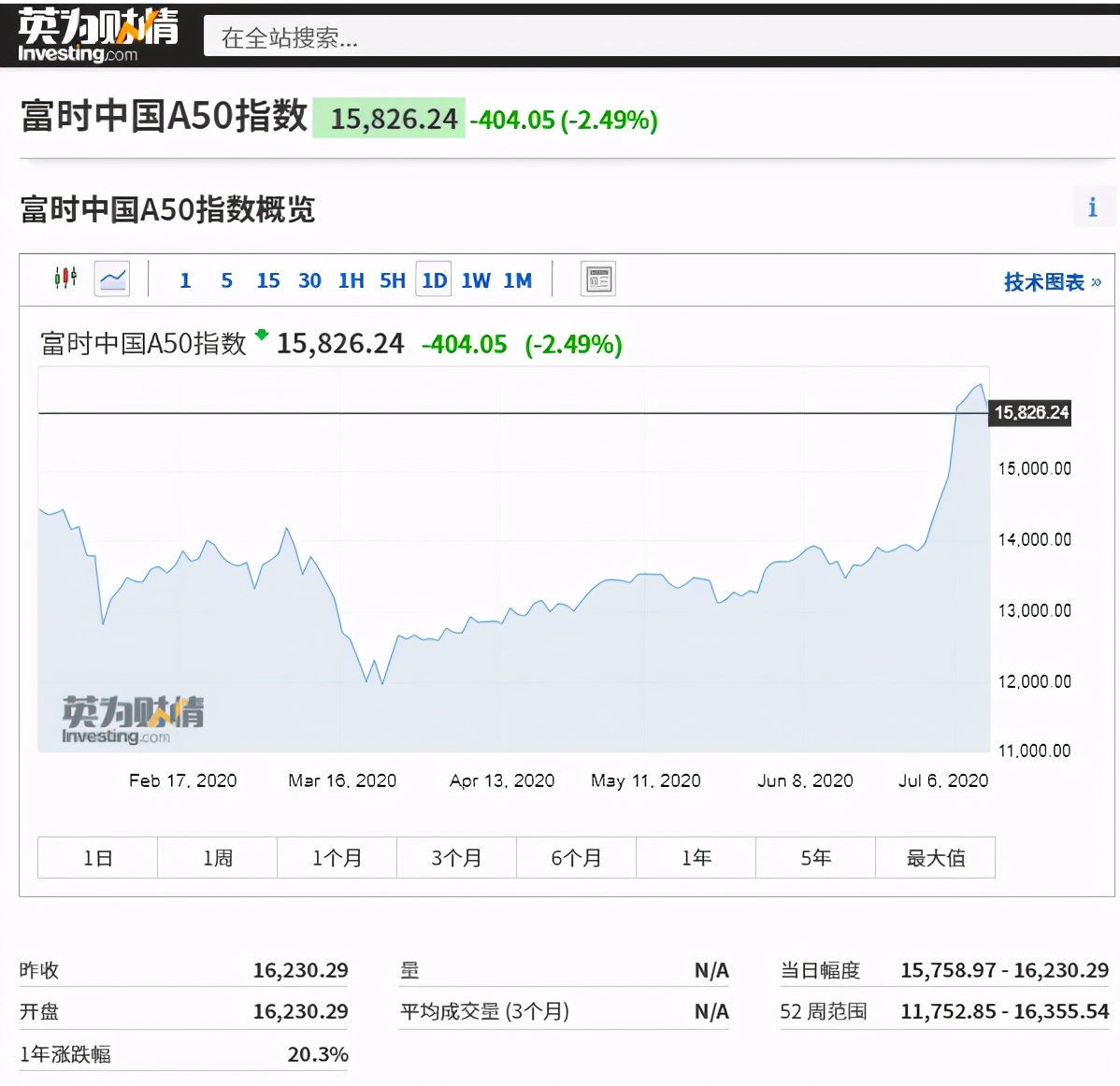Open the chart events/news icon

click(x=597, y=278)
